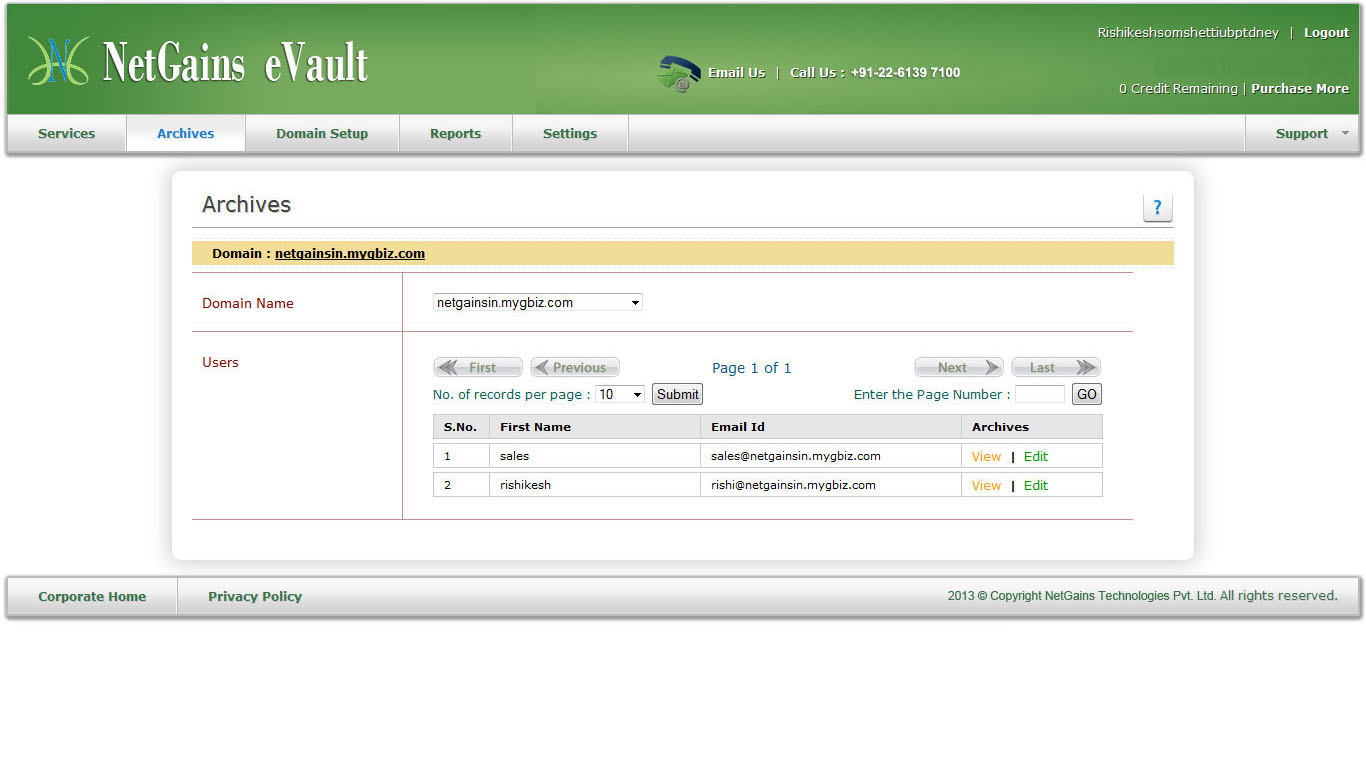Edit archives for the rishikesh user
Viewport: 1366px width, 768px height.
pos(1036,485)
